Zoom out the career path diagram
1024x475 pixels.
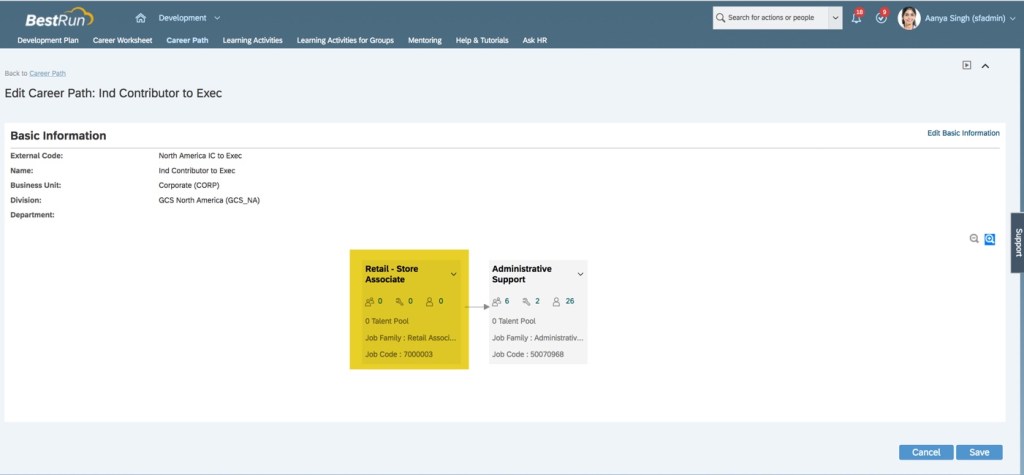point(974,239)
